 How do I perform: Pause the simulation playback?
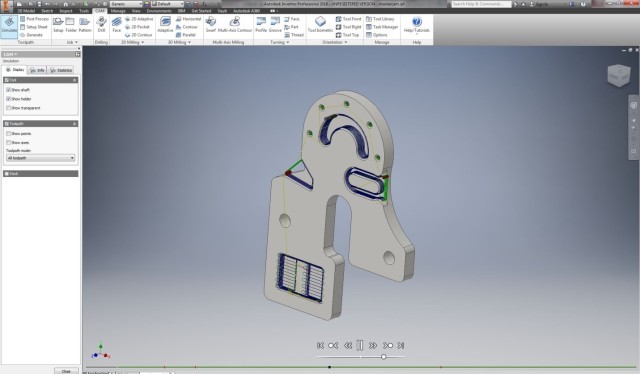pyautogui.click(x=360, y=345)
